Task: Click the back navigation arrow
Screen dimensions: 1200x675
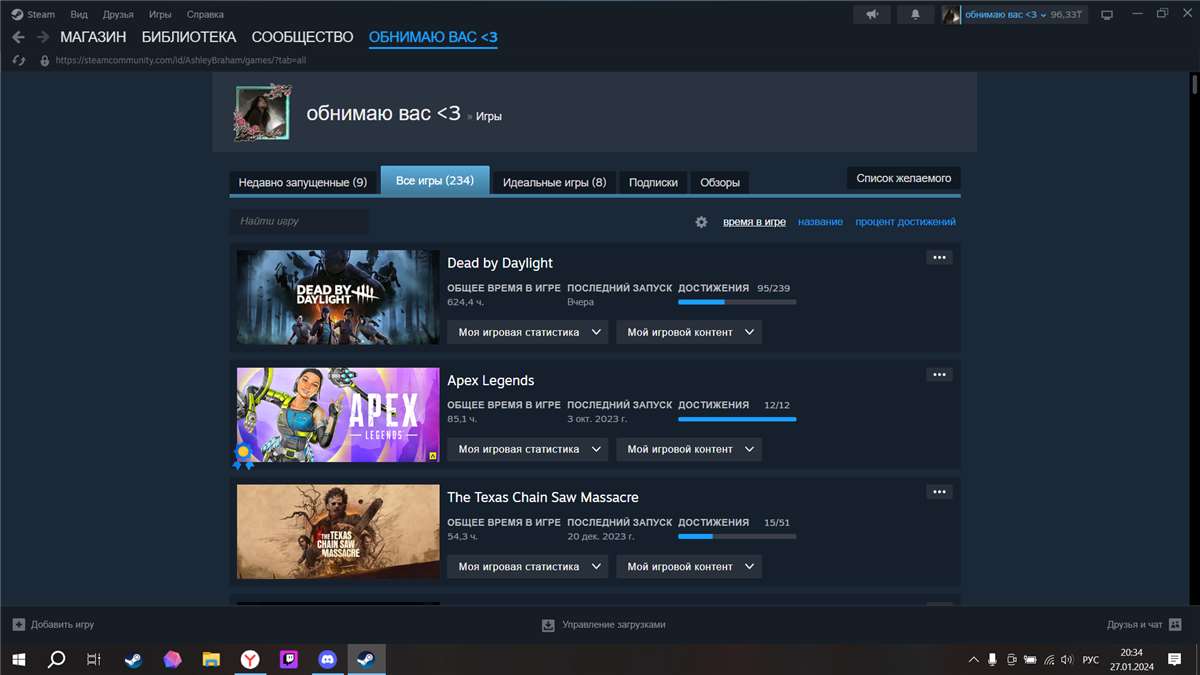Action: coord(16,37)
